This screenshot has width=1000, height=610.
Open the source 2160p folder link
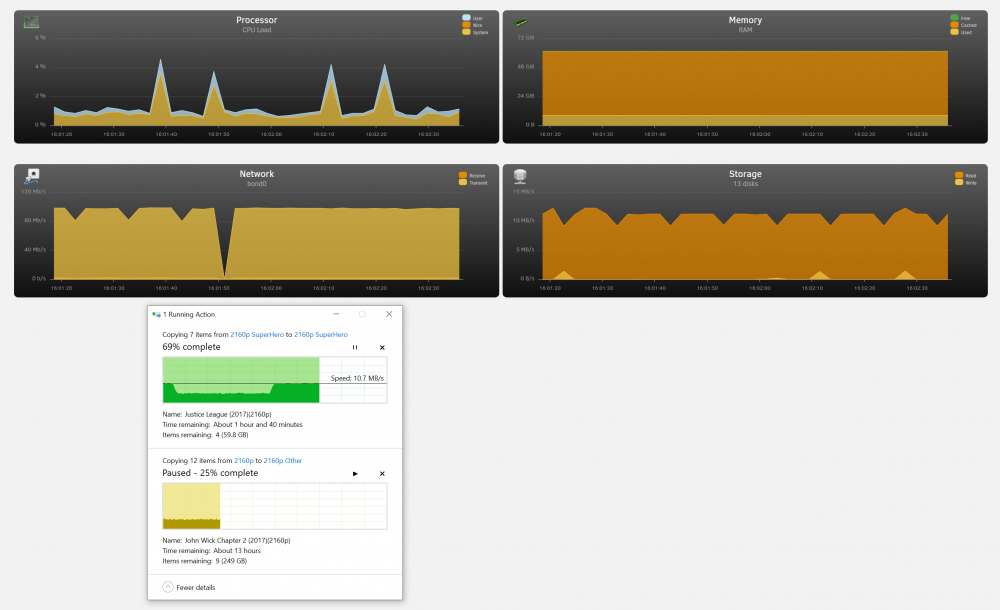(x=244, y=460)
